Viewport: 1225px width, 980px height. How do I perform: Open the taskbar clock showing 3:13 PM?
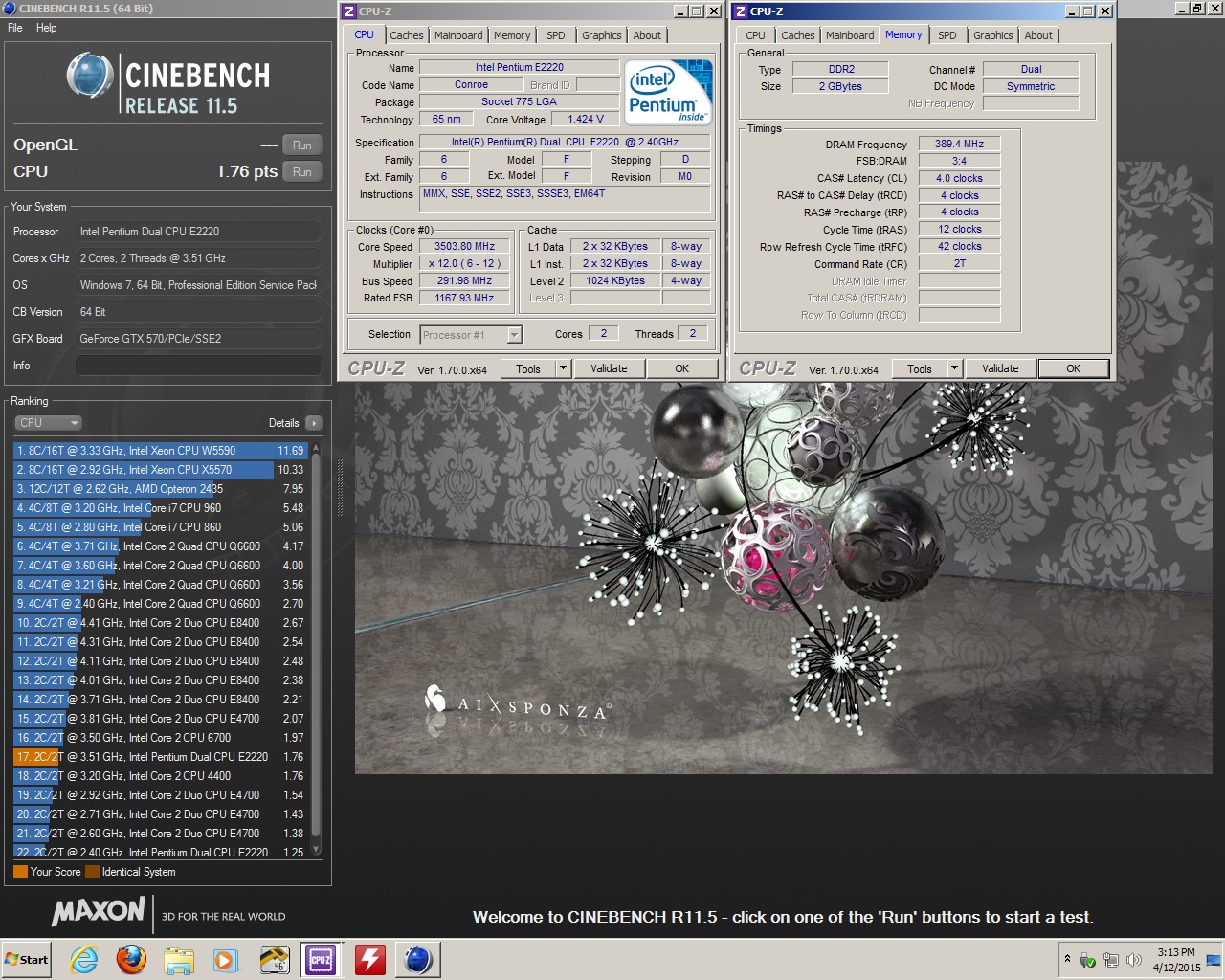1176,960
